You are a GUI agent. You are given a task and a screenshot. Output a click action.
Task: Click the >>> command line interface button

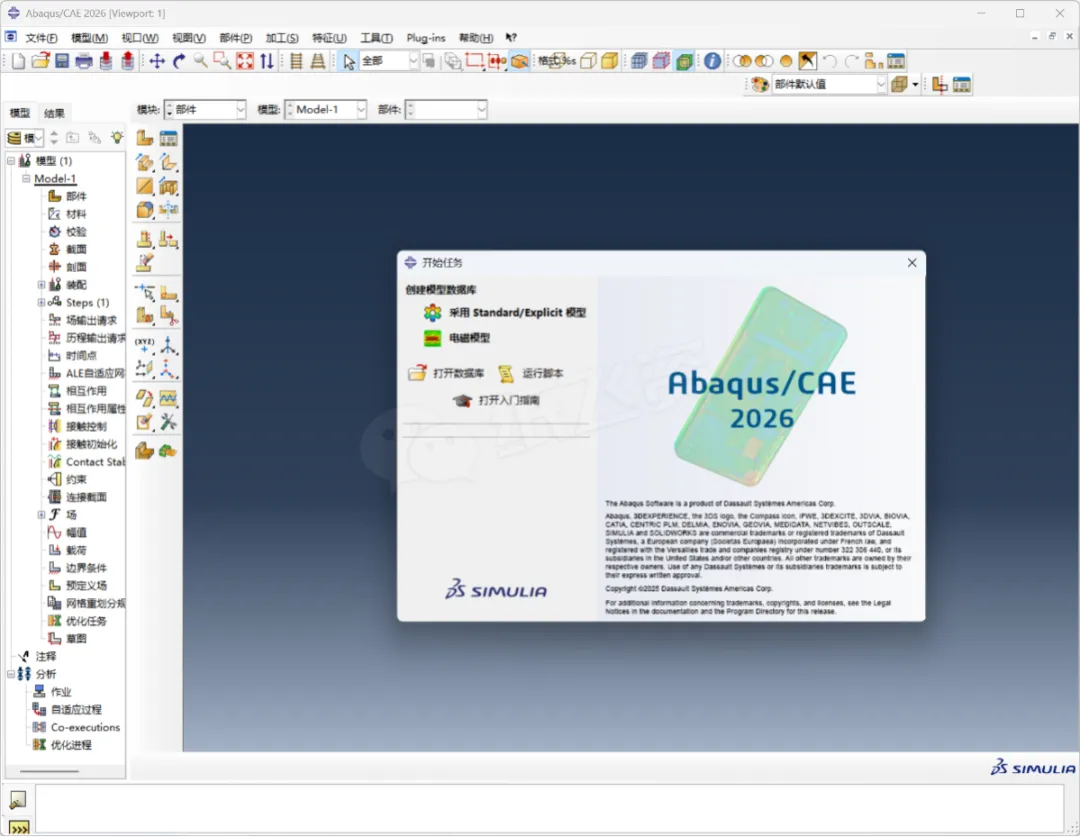pyautogui.click(x=19, y=829)
